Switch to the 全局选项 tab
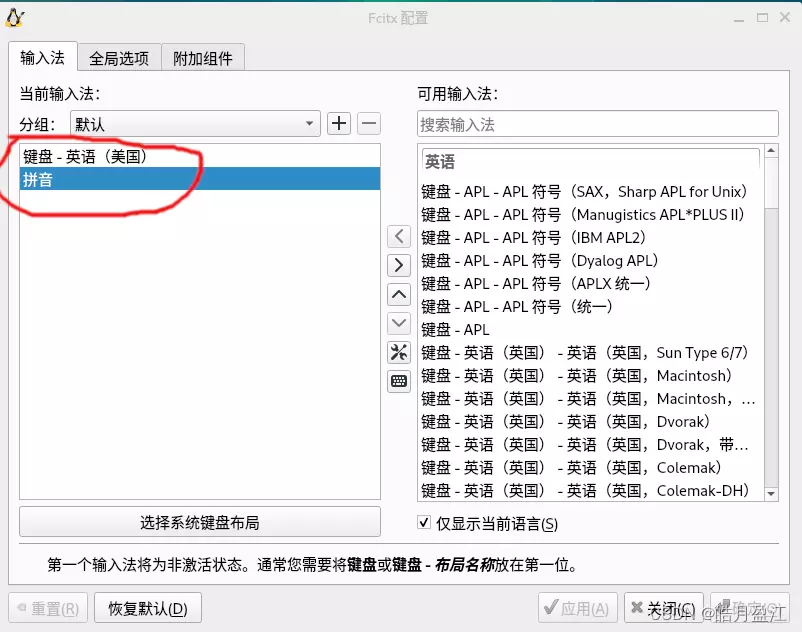Image resolution: width=802 pixels, height=632 pixels. [x=119, y=58]
